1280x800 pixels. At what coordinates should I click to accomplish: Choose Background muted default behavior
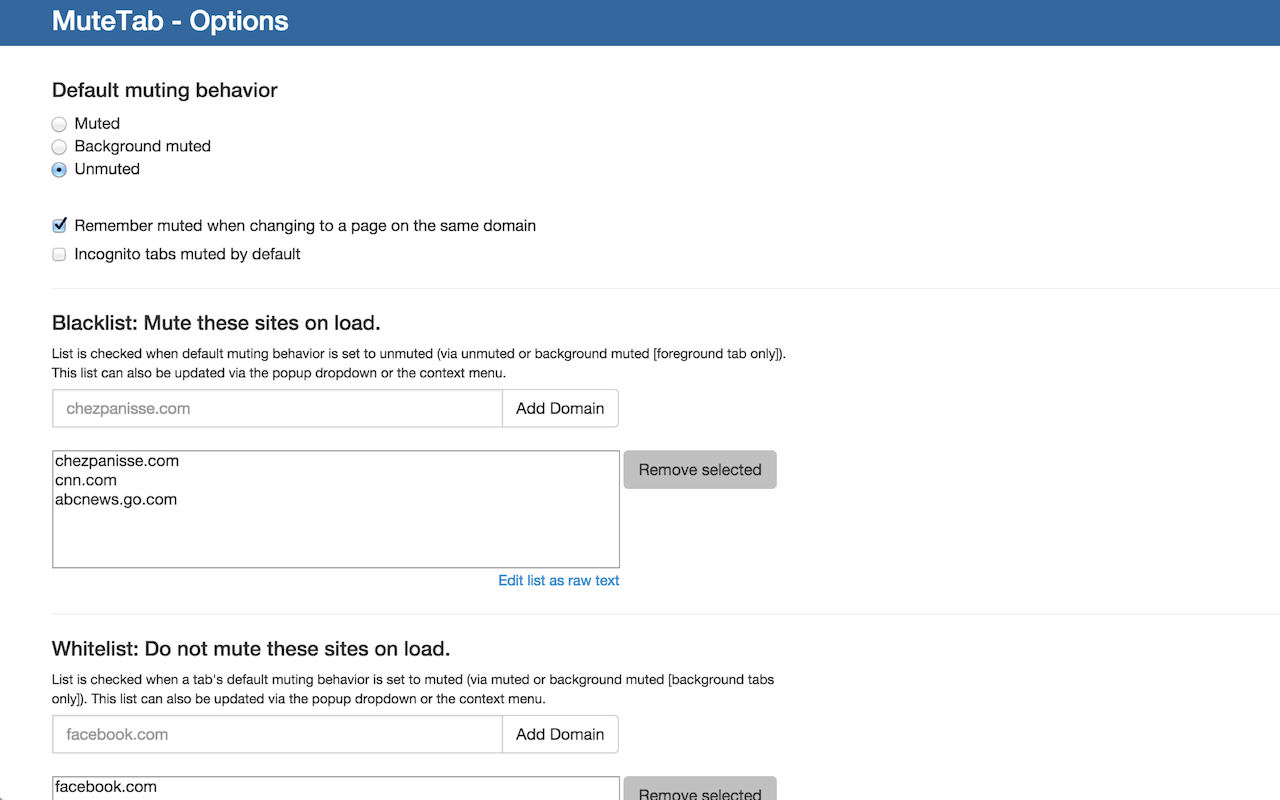pos(59,147)
